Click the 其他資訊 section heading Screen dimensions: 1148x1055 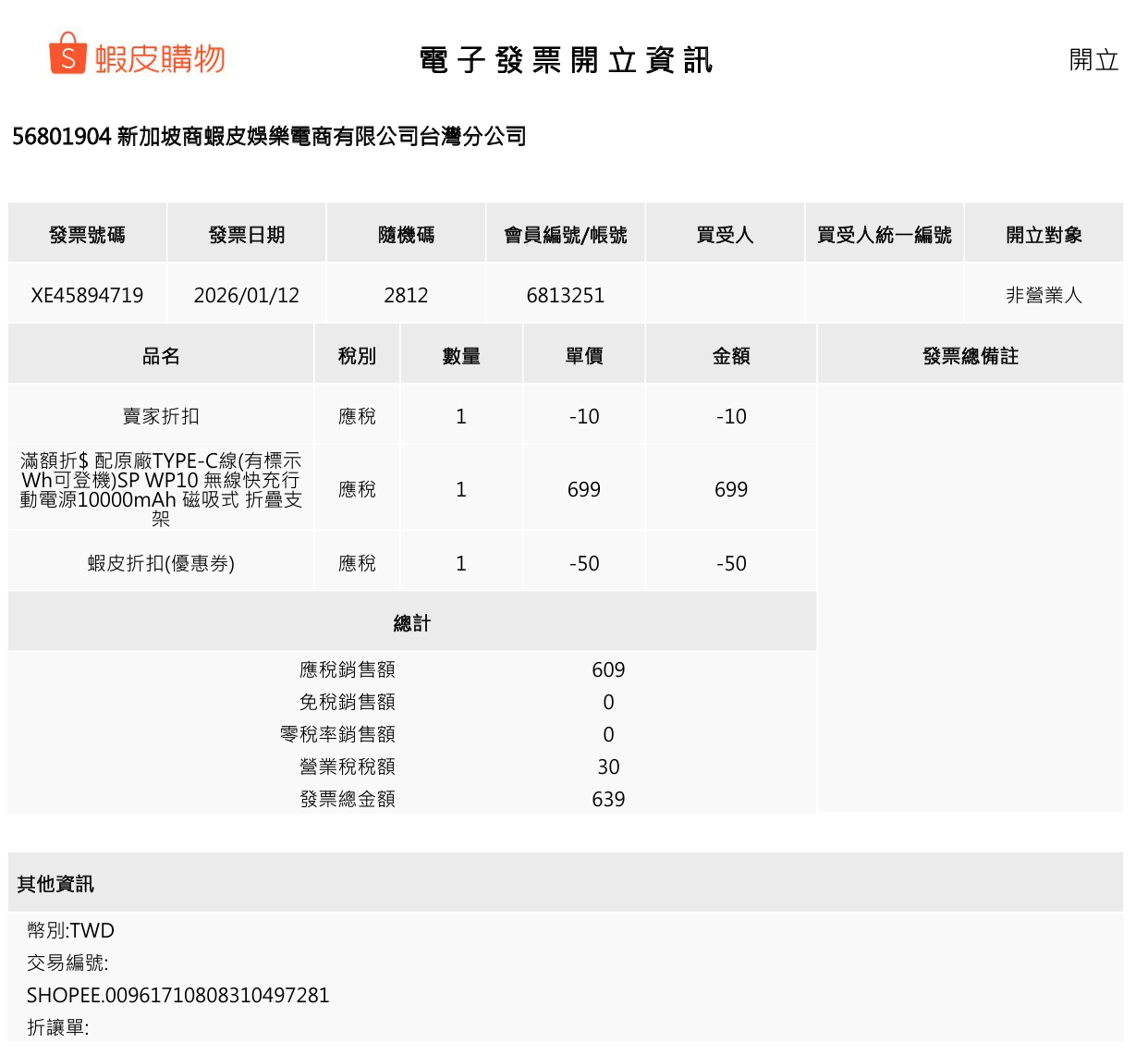55,884
